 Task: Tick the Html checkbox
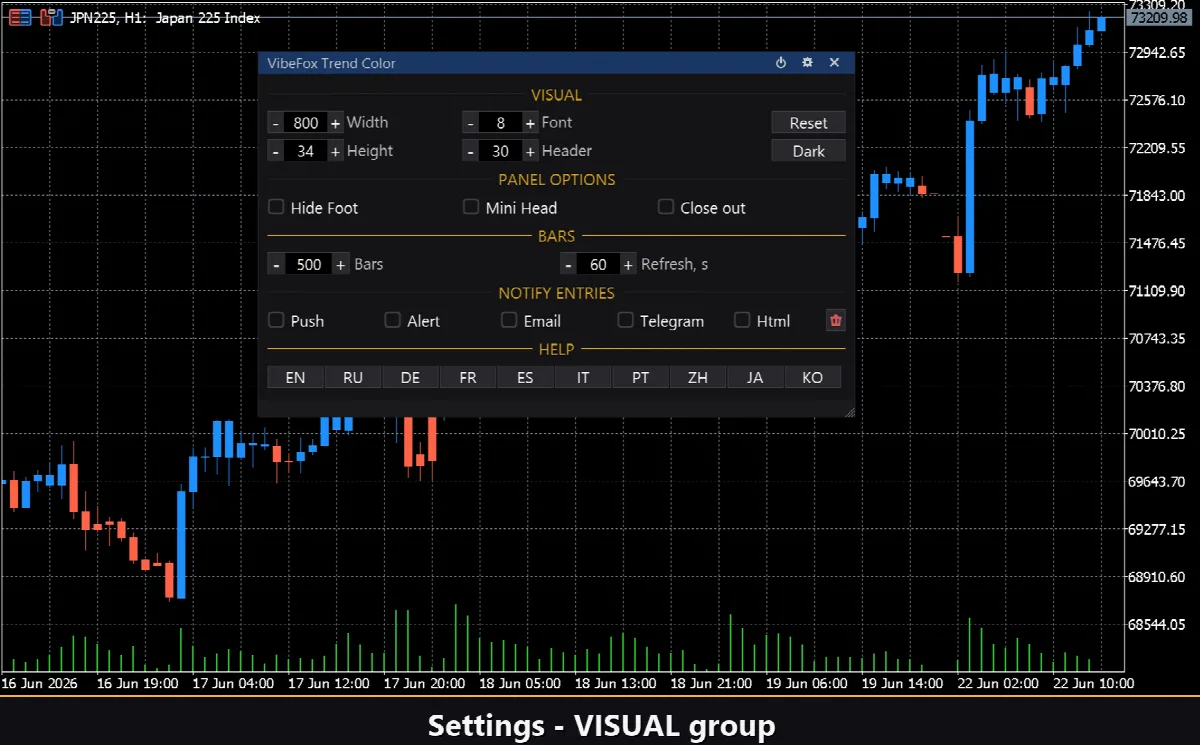742,320
